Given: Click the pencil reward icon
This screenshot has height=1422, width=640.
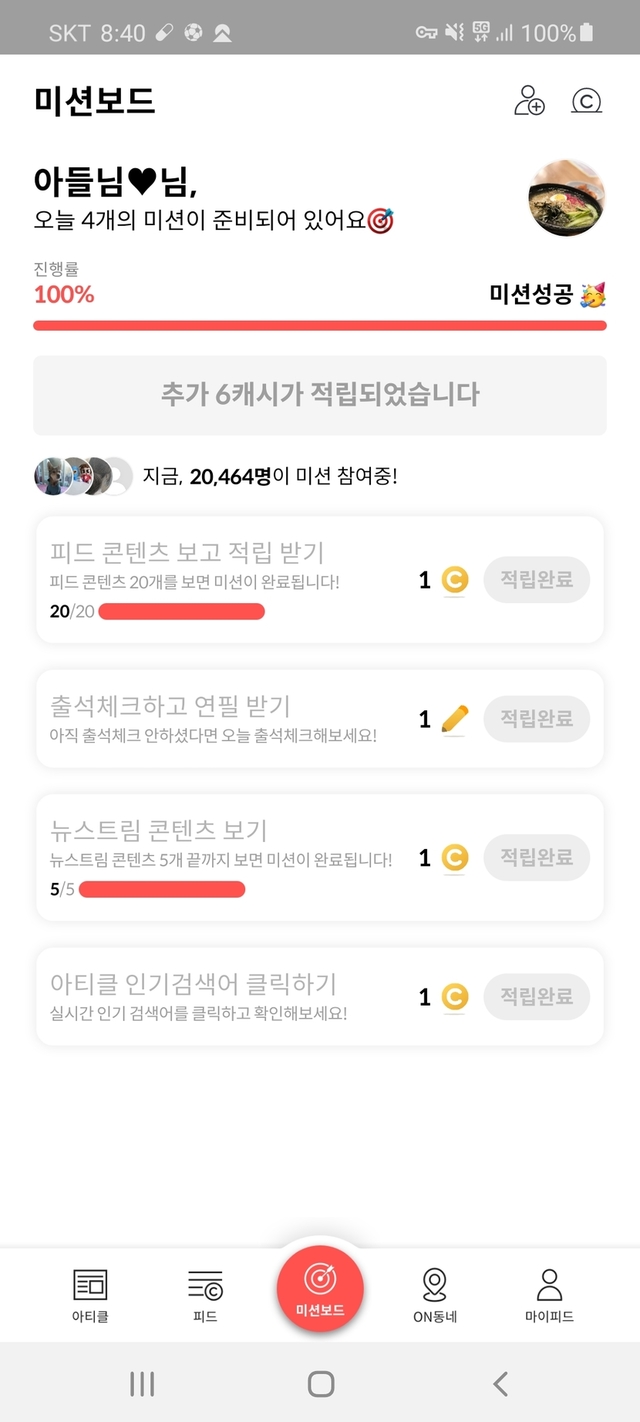Looking at the screenshot, I should 454,719.
